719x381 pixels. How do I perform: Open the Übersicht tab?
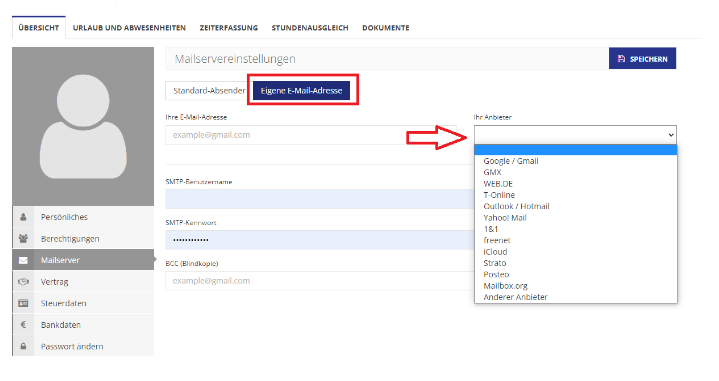click(39, 28)
